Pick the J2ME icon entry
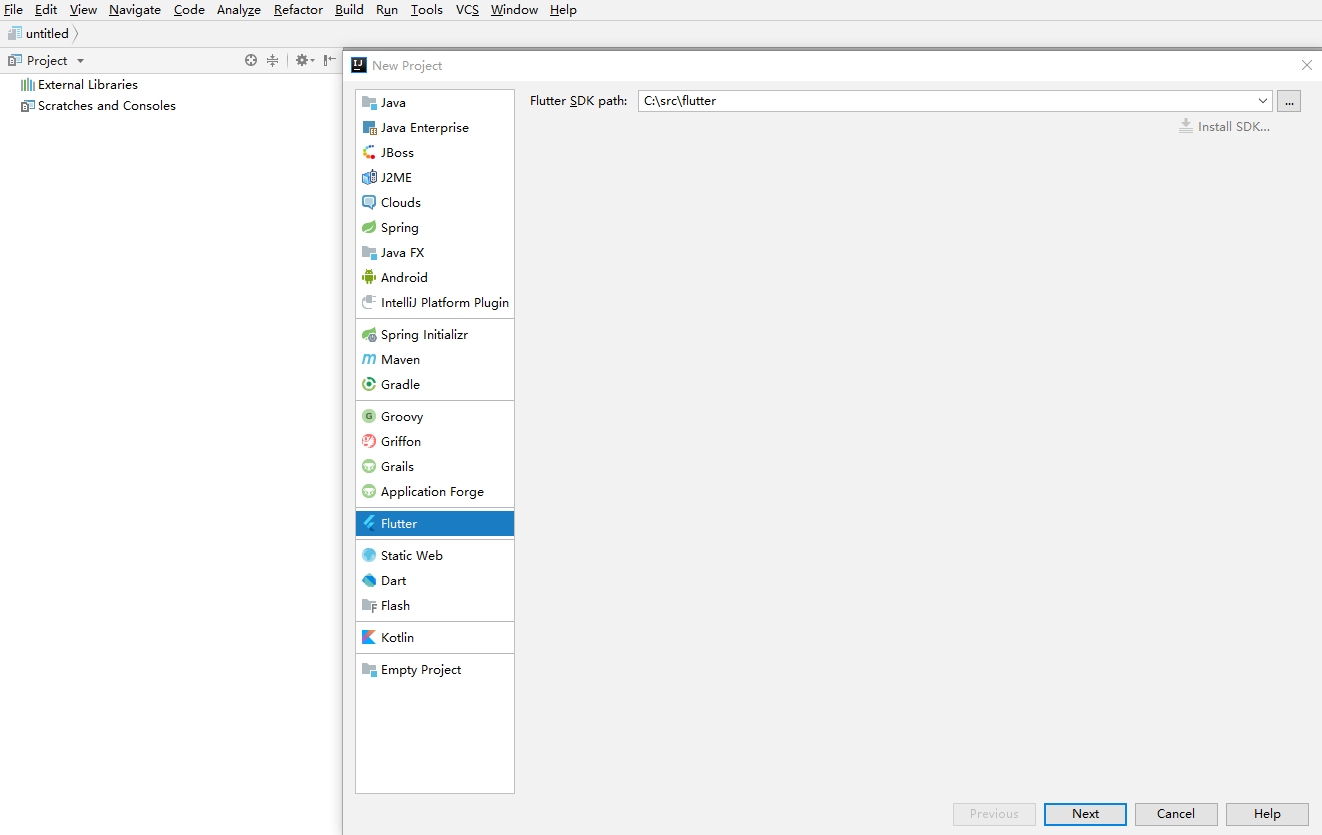Viewport: 1322px width, 835px height. (x=369, y=178)
